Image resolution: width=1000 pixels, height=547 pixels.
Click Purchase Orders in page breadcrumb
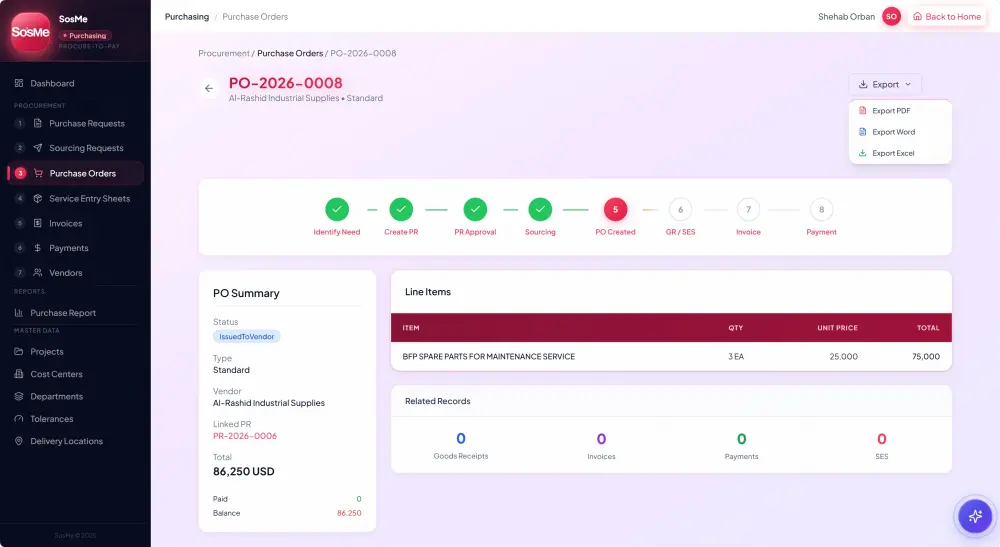(290, 54)
